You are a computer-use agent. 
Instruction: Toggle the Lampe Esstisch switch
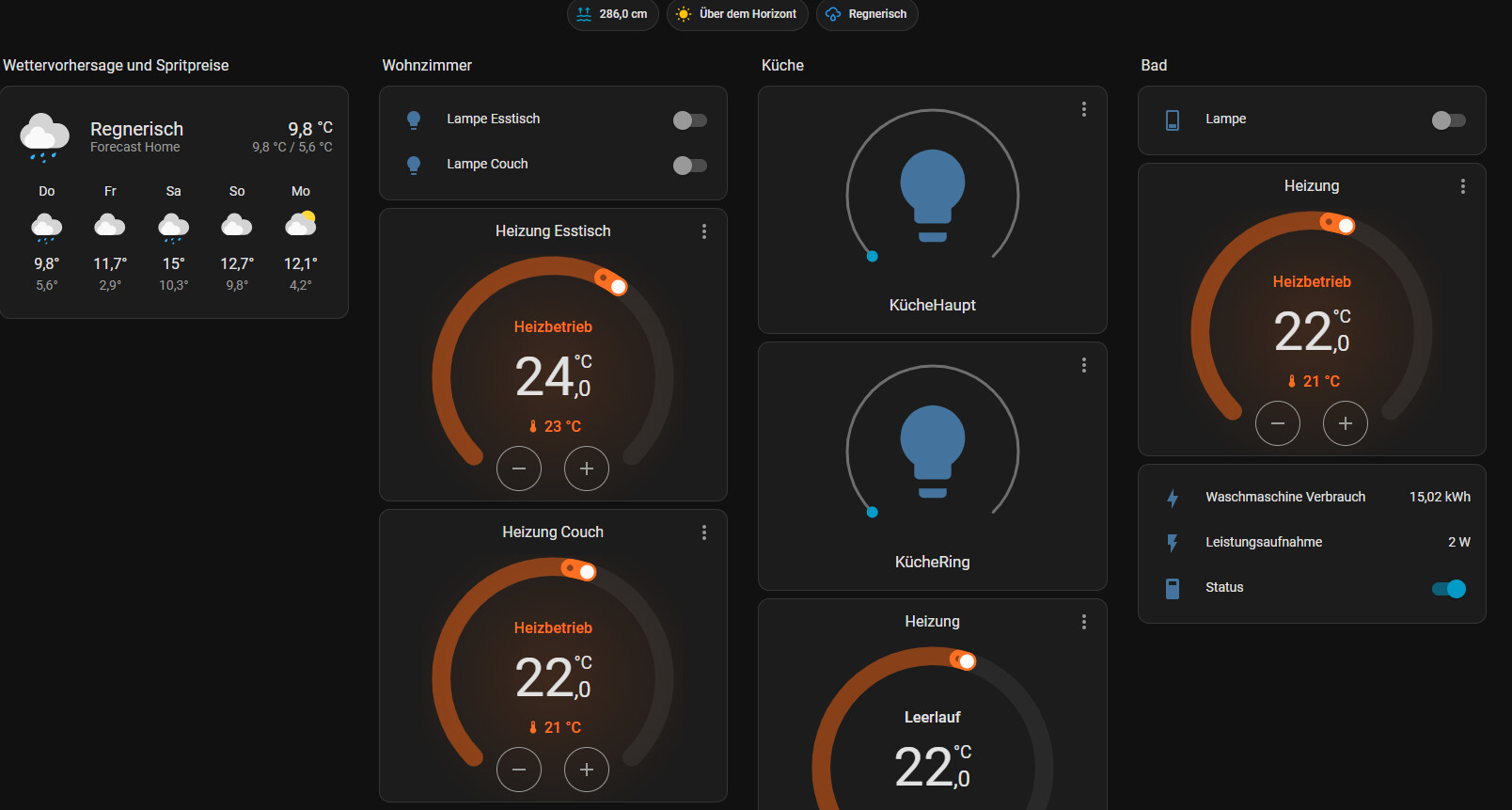689,119
